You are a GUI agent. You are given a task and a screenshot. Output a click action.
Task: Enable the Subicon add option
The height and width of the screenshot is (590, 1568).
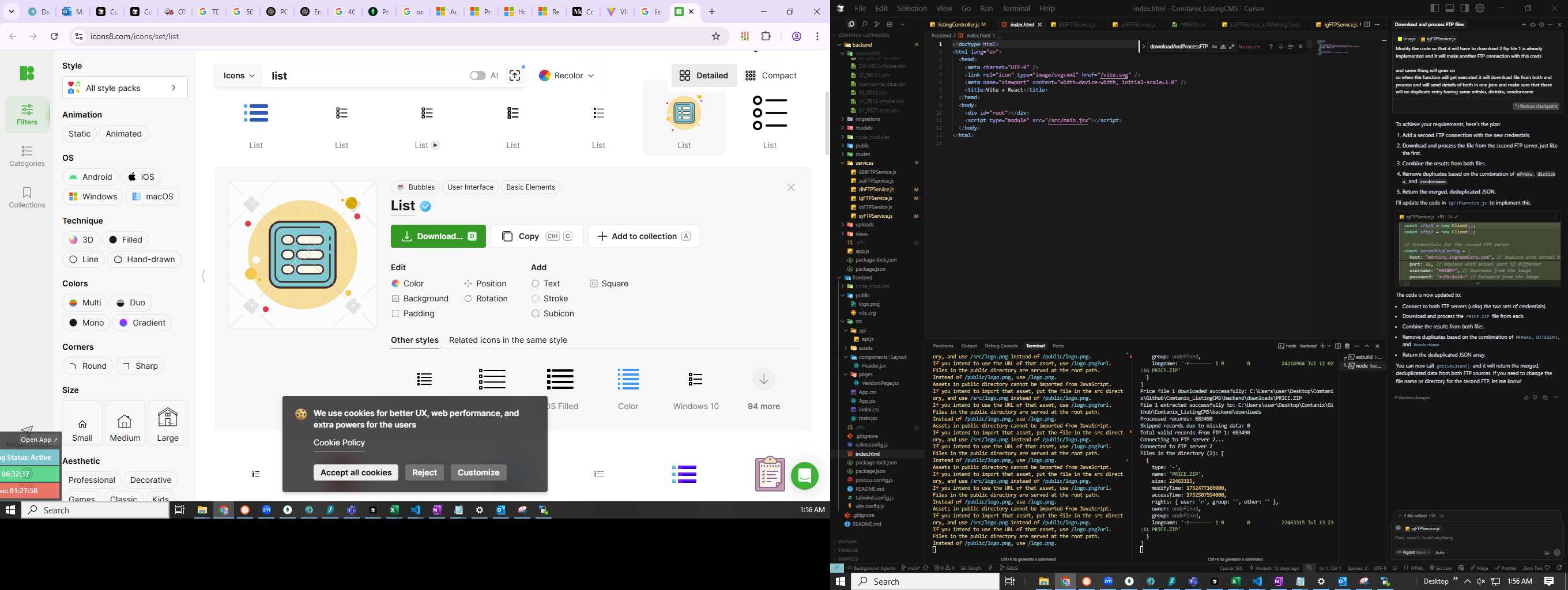[x=553, y=314]
